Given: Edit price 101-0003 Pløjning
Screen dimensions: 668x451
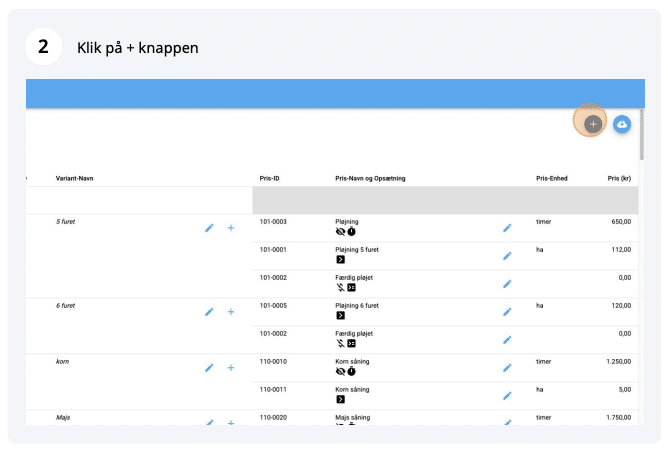Looking at the screenshot, I should point(507,228).
